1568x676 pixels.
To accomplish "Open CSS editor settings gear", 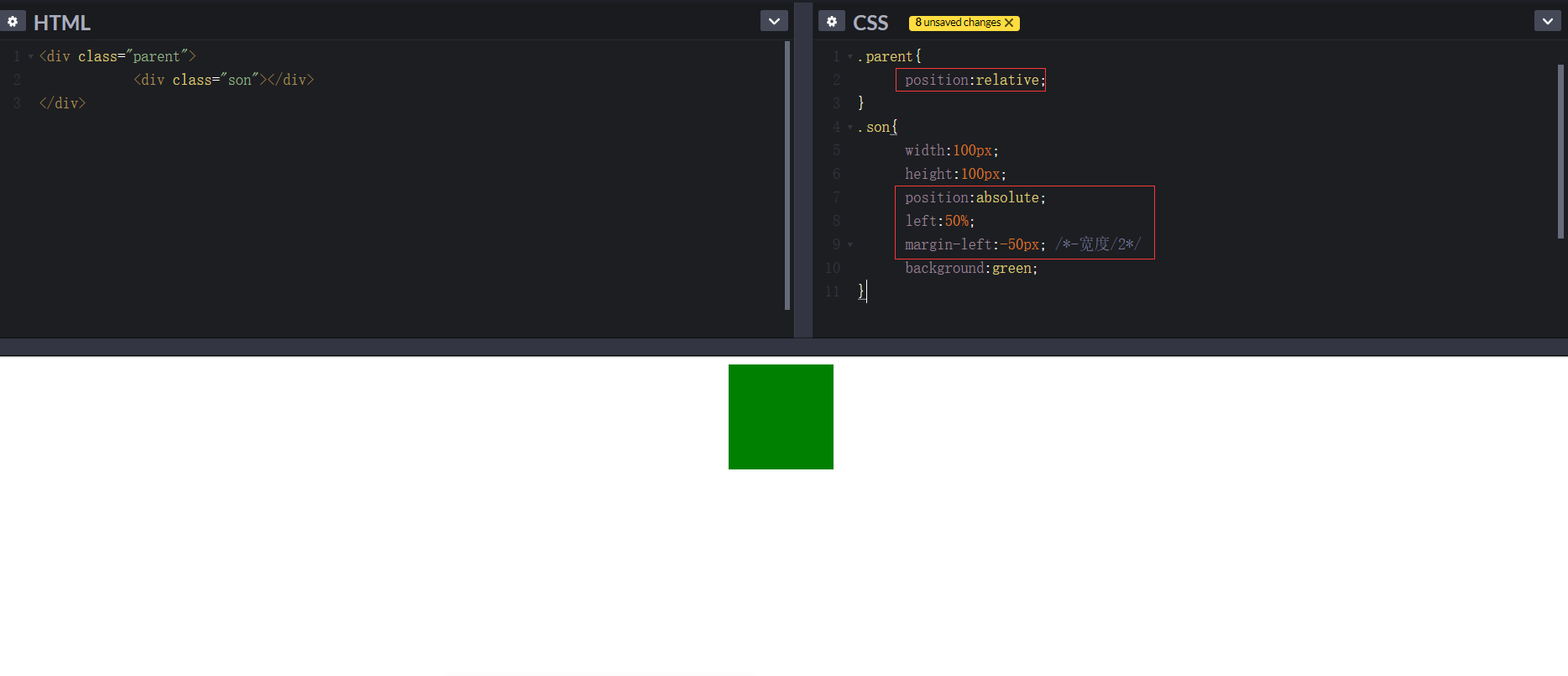I will (831, 21).
